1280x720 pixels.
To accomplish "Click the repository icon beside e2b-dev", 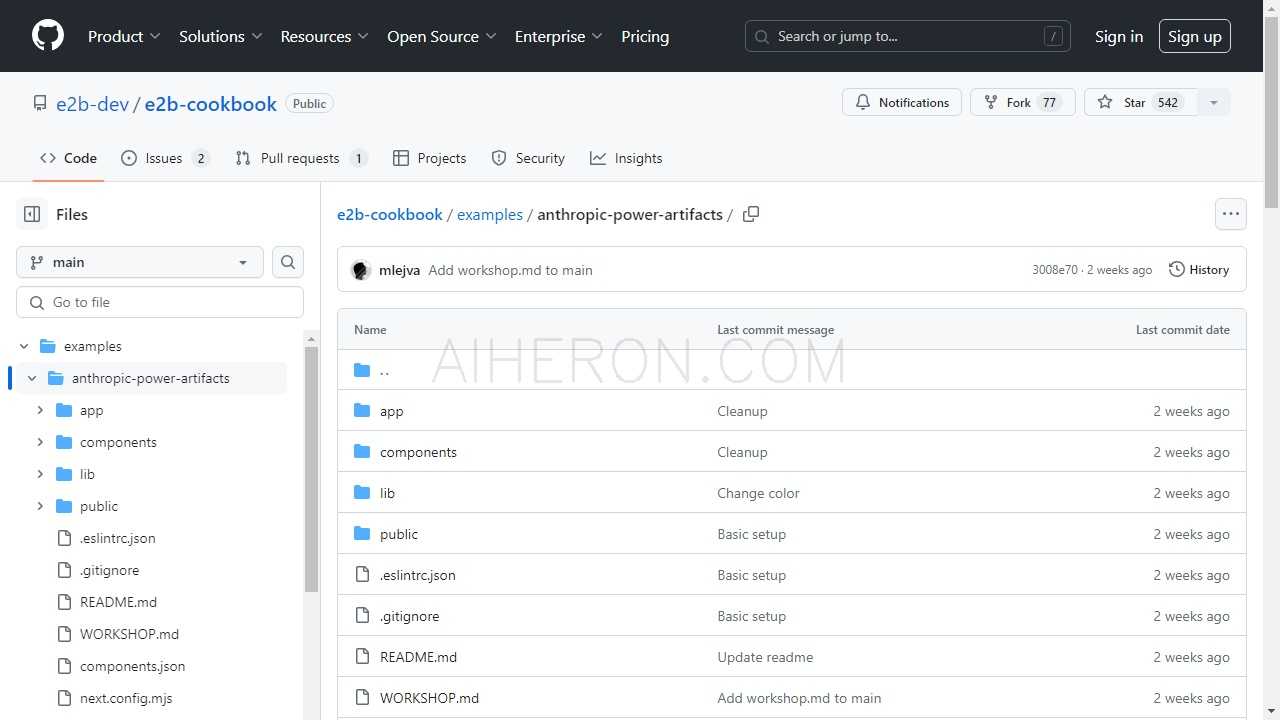I will pos(40,103).
